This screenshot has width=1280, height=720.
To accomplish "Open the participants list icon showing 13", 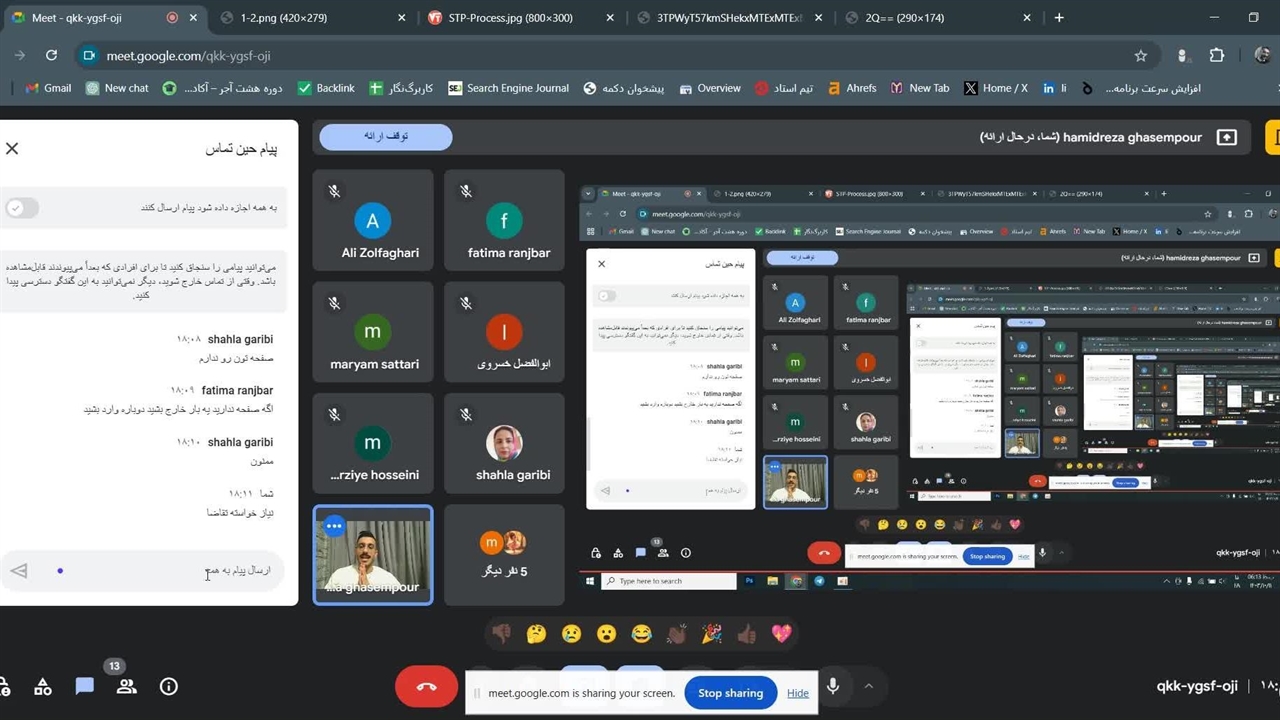I will point(126,687).
